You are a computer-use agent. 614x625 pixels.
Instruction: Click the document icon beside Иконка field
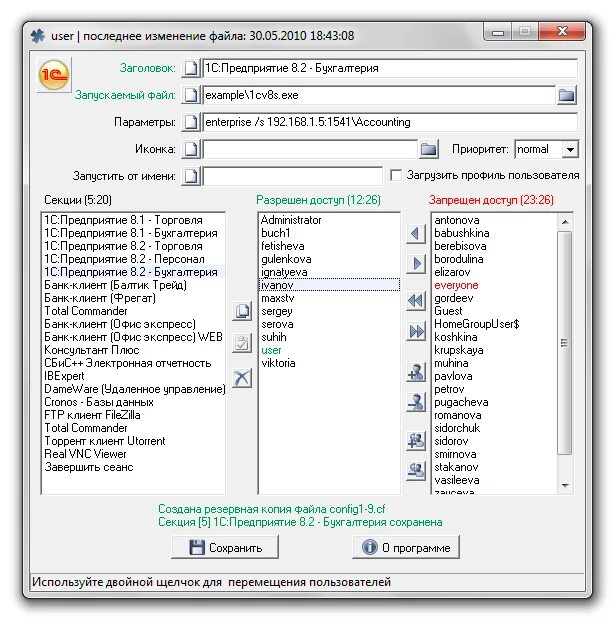[191, 149]
